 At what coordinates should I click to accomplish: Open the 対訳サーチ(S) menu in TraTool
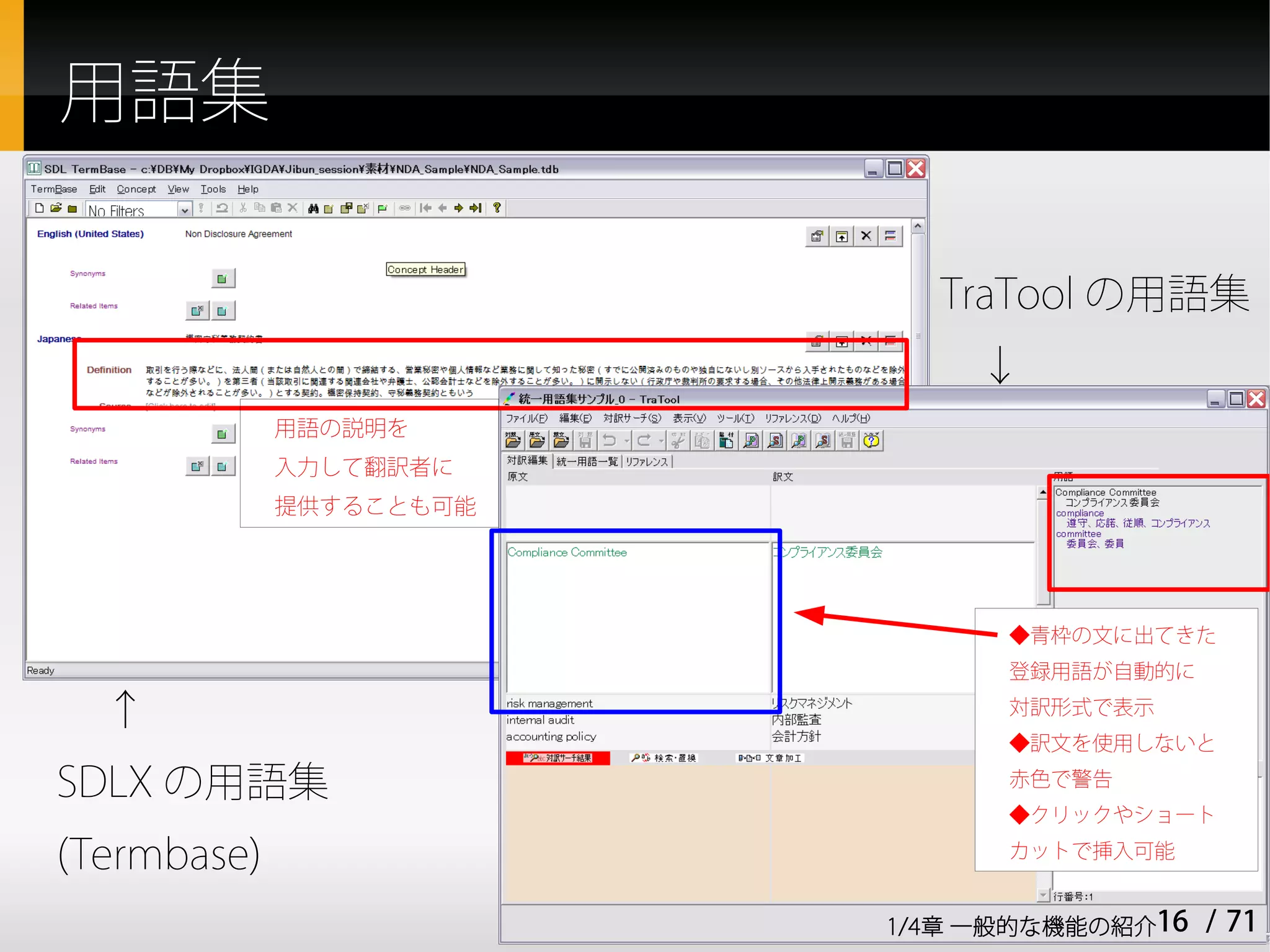click(x=632, y=419)
